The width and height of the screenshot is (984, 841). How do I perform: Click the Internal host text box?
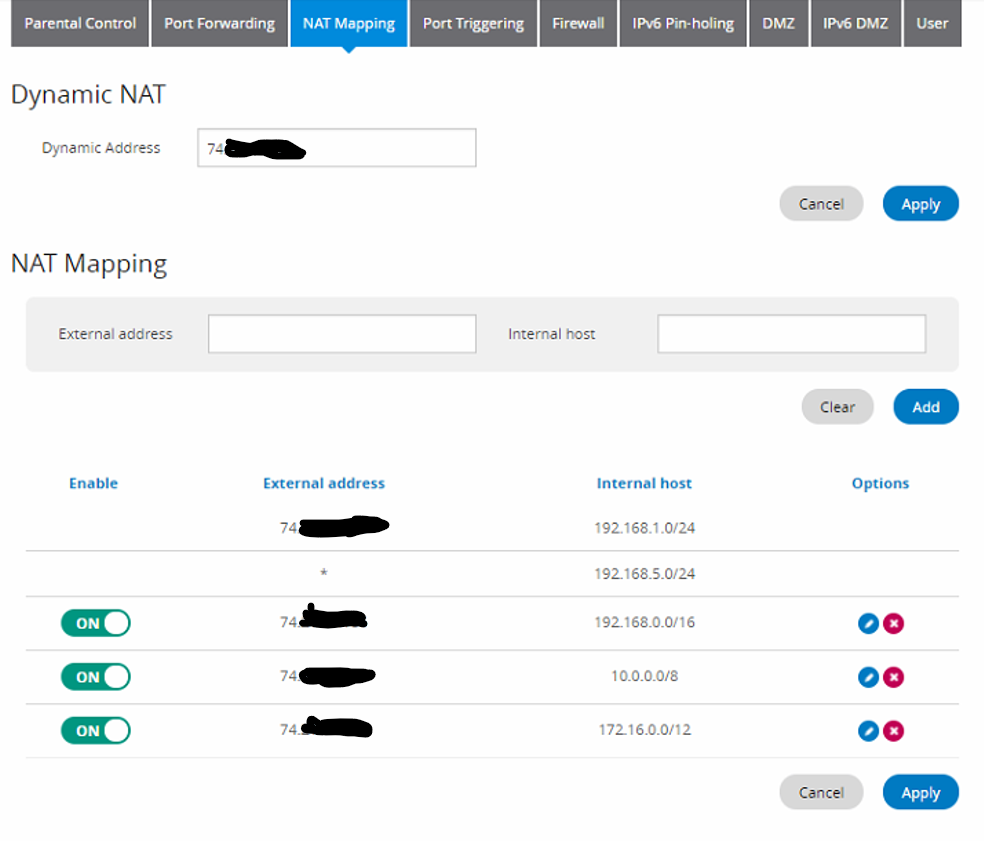pyautogui.click(x=791, y=334)
